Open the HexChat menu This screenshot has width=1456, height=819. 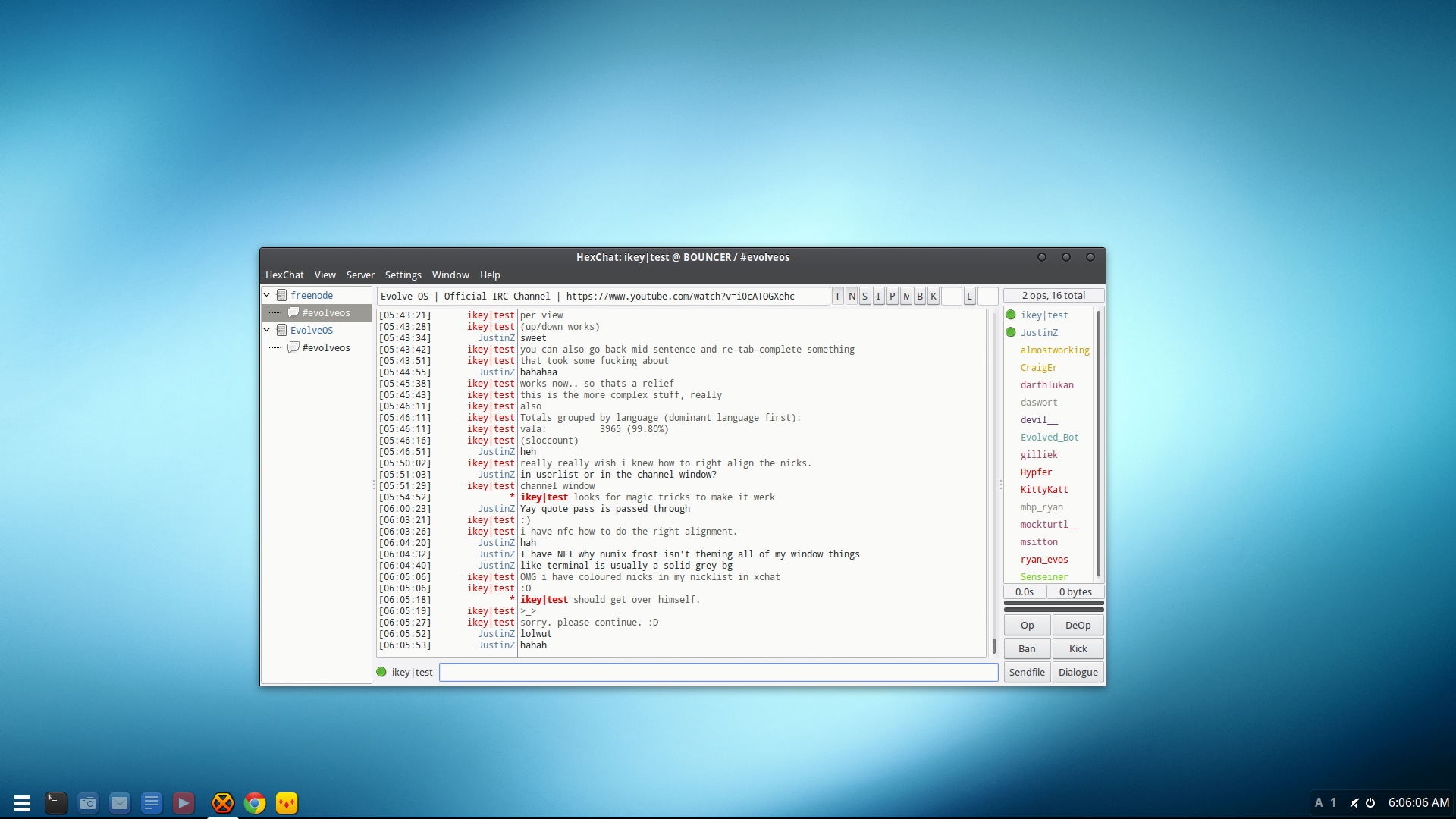pyautogui.click(x=284, y=275)
